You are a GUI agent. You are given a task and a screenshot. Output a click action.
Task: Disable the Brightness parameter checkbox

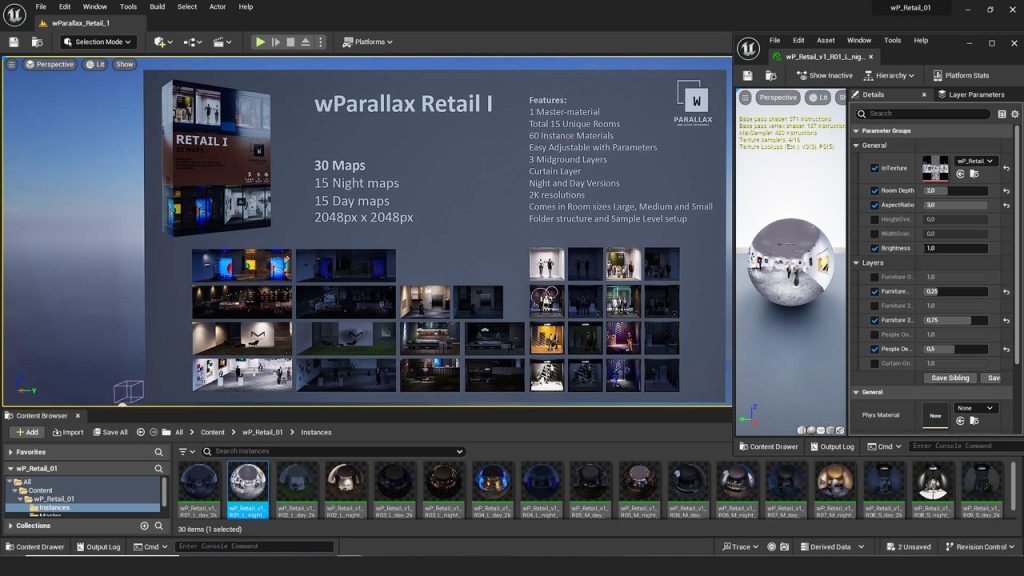[x=875, y=248]
